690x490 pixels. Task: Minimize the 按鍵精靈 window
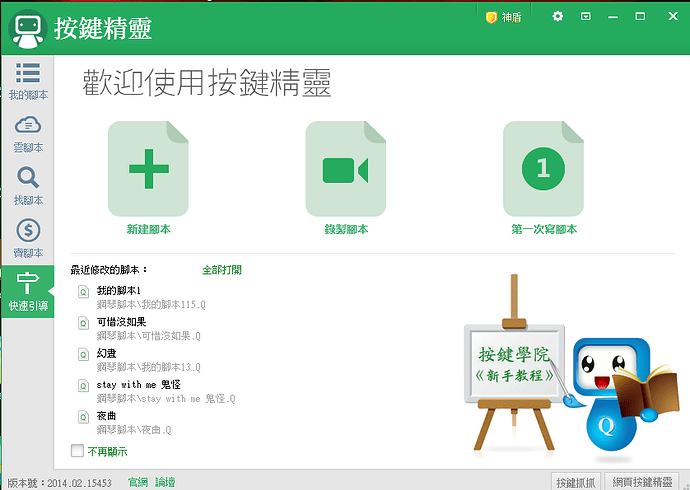click(613, 17)
